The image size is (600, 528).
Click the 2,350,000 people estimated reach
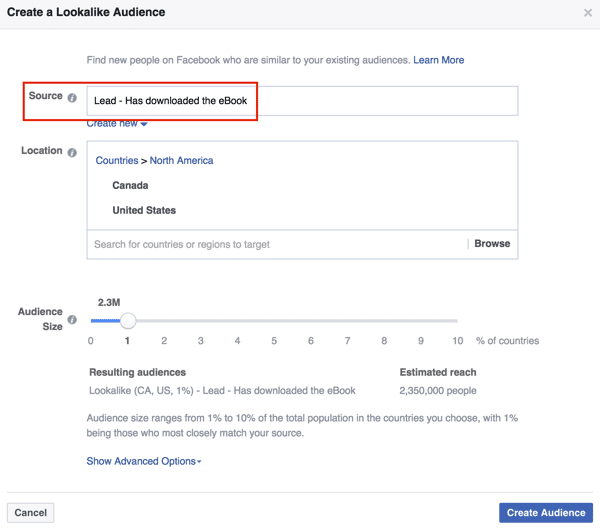[438, 391]
